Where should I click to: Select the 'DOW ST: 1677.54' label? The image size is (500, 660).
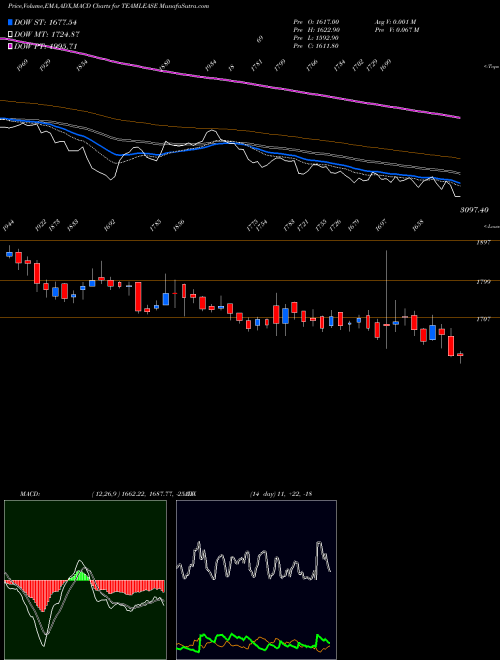pyautogui.click(x=45, y=22)
